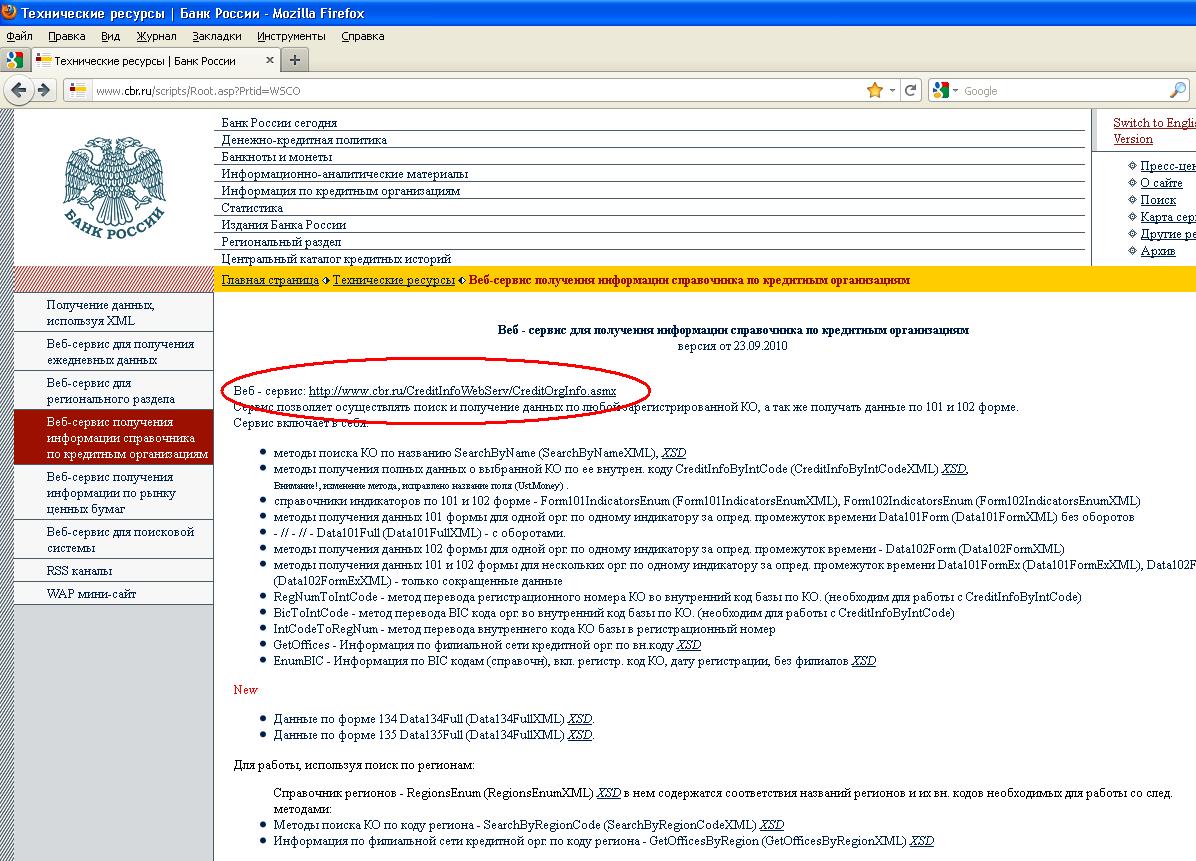1196x861 pixels.
Task: Open the О сайте link
Action: click(x=1161, y=182)
